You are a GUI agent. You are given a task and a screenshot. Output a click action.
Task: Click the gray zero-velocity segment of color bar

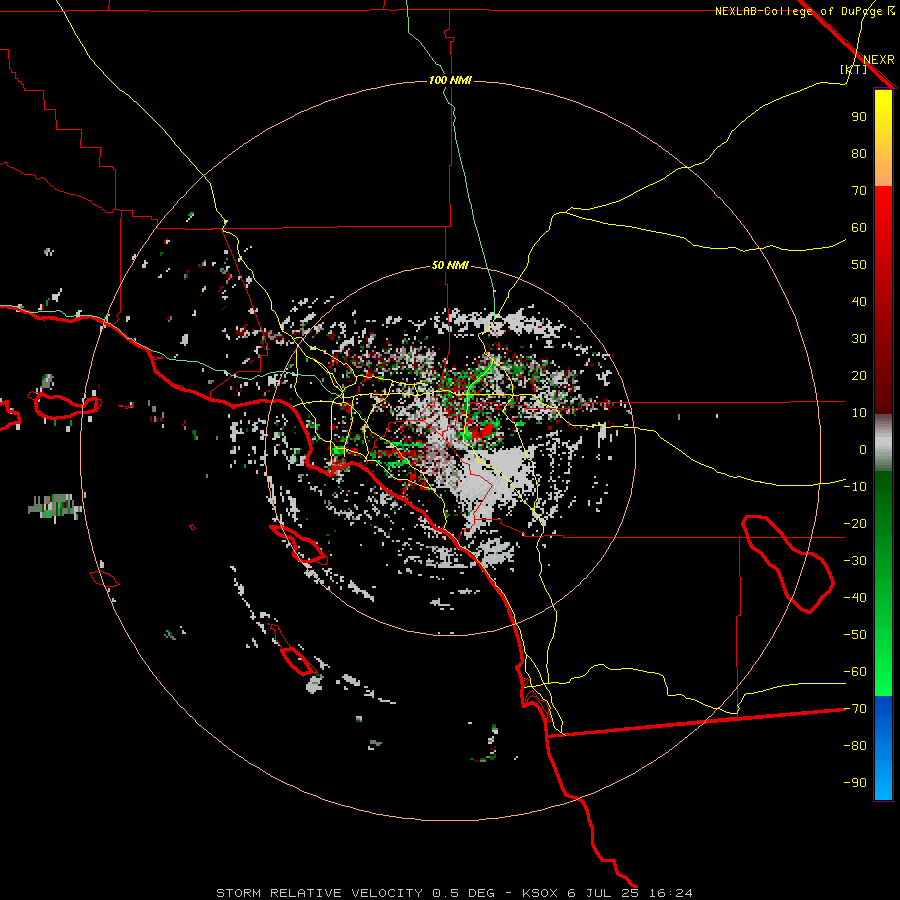pos(883,443)
